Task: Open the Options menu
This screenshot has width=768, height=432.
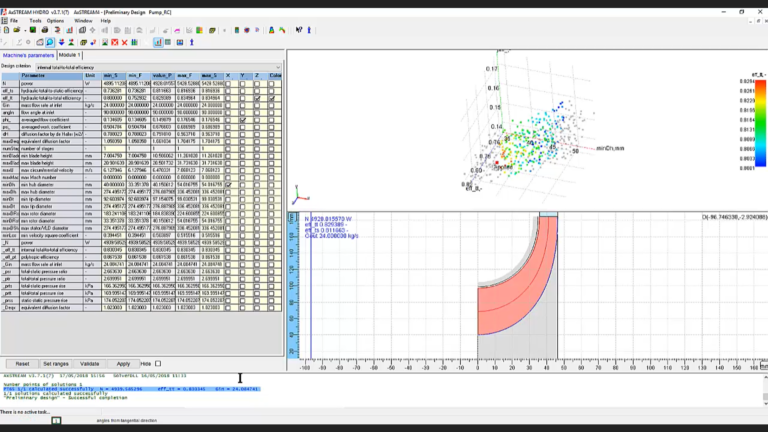Action: click(x=55, y=21)
